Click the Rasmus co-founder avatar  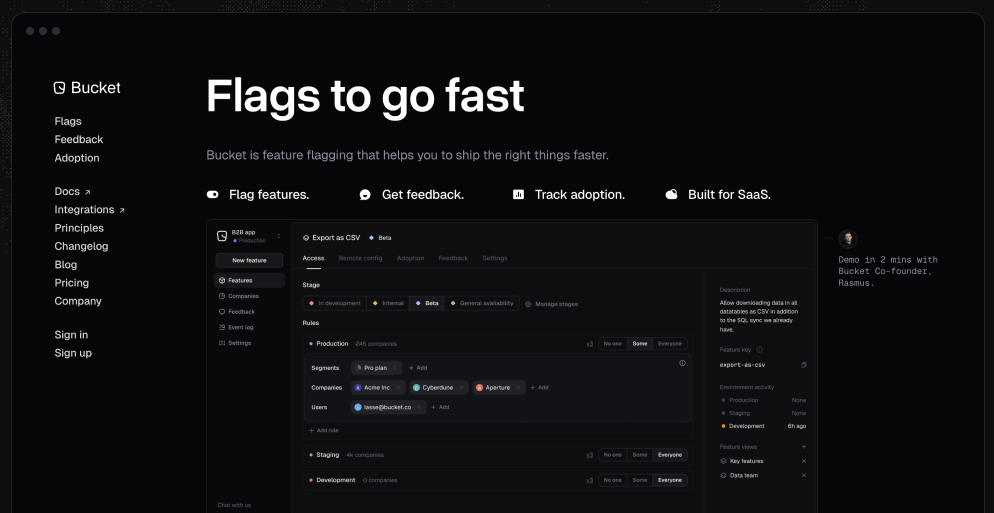click(x=848, y=239)
